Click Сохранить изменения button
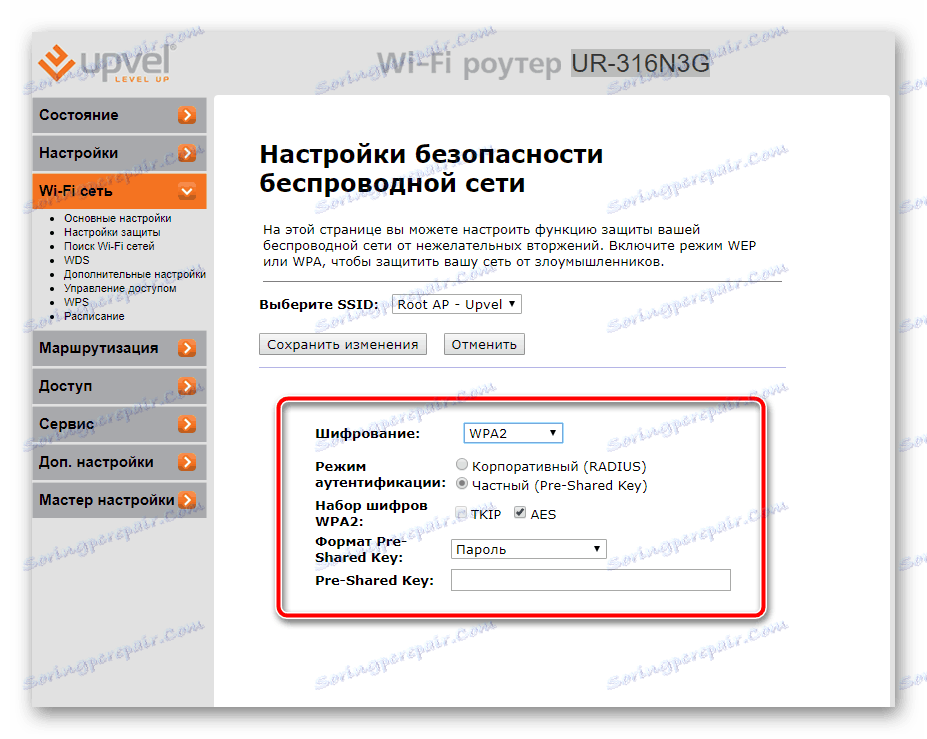Image resolution: width=927 pixels, height=739 pixels. [343, 344]
